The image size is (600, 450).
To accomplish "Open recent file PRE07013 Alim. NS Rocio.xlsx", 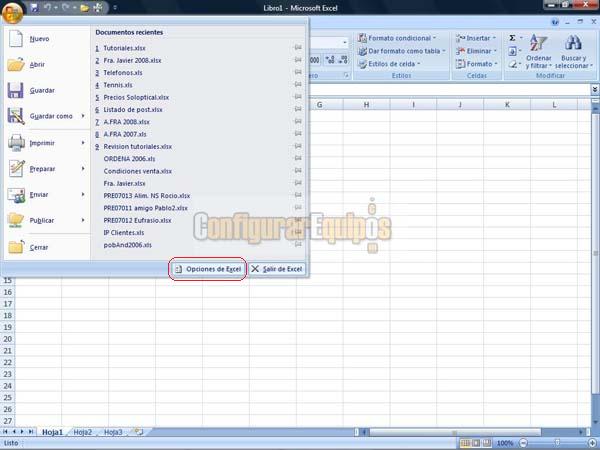I will [x=147, y=196].
